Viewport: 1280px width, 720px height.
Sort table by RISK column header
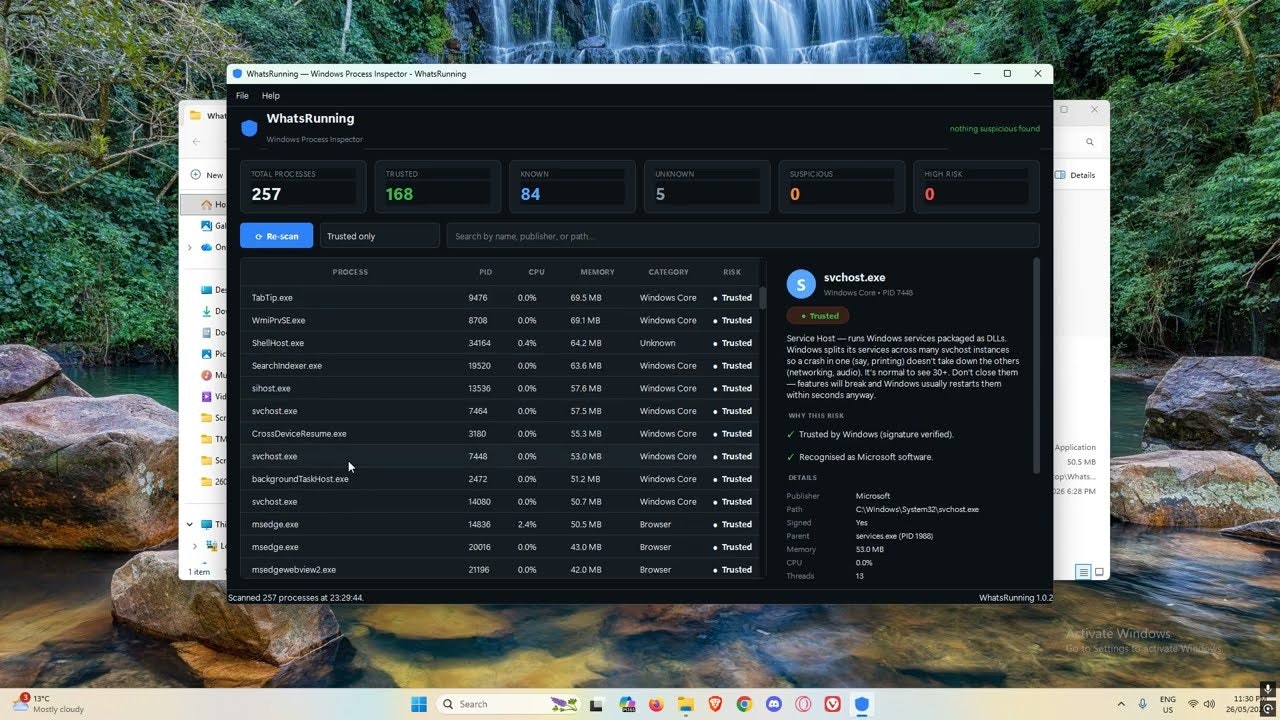(x=732, y=272)
